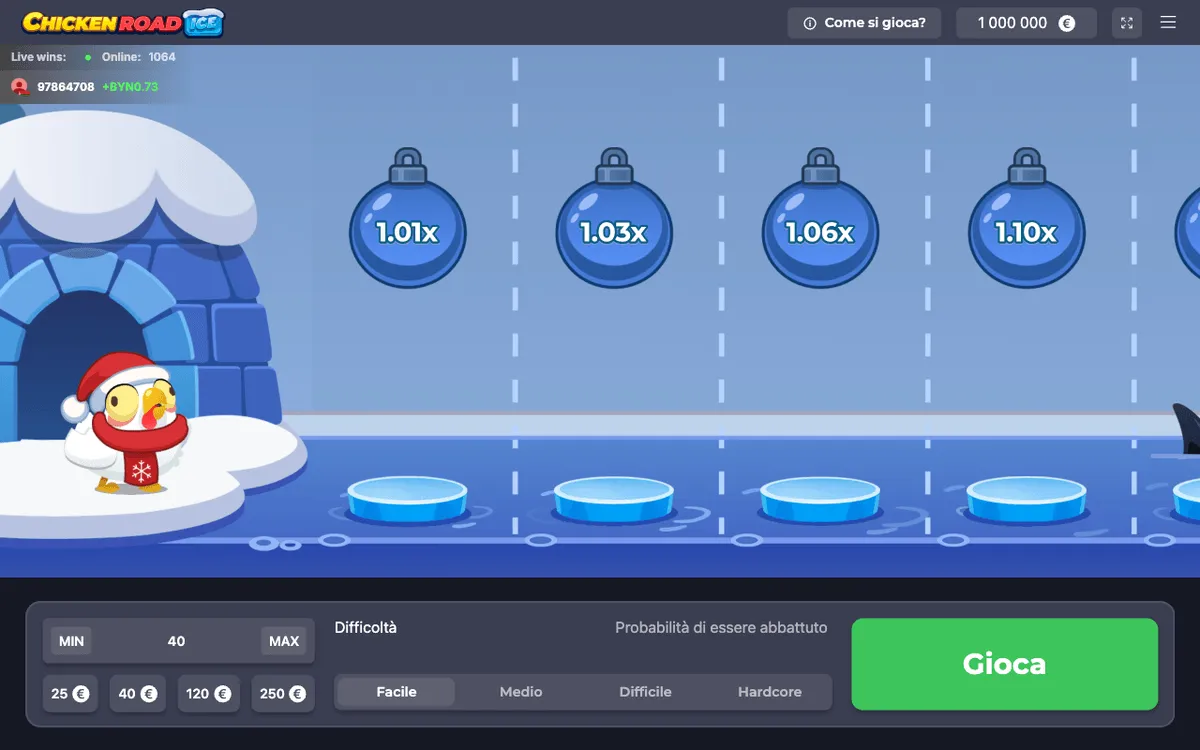This screenshot has width=1200, height=750.
Task: Select Medio difficulty
Action: pos(521,692)
